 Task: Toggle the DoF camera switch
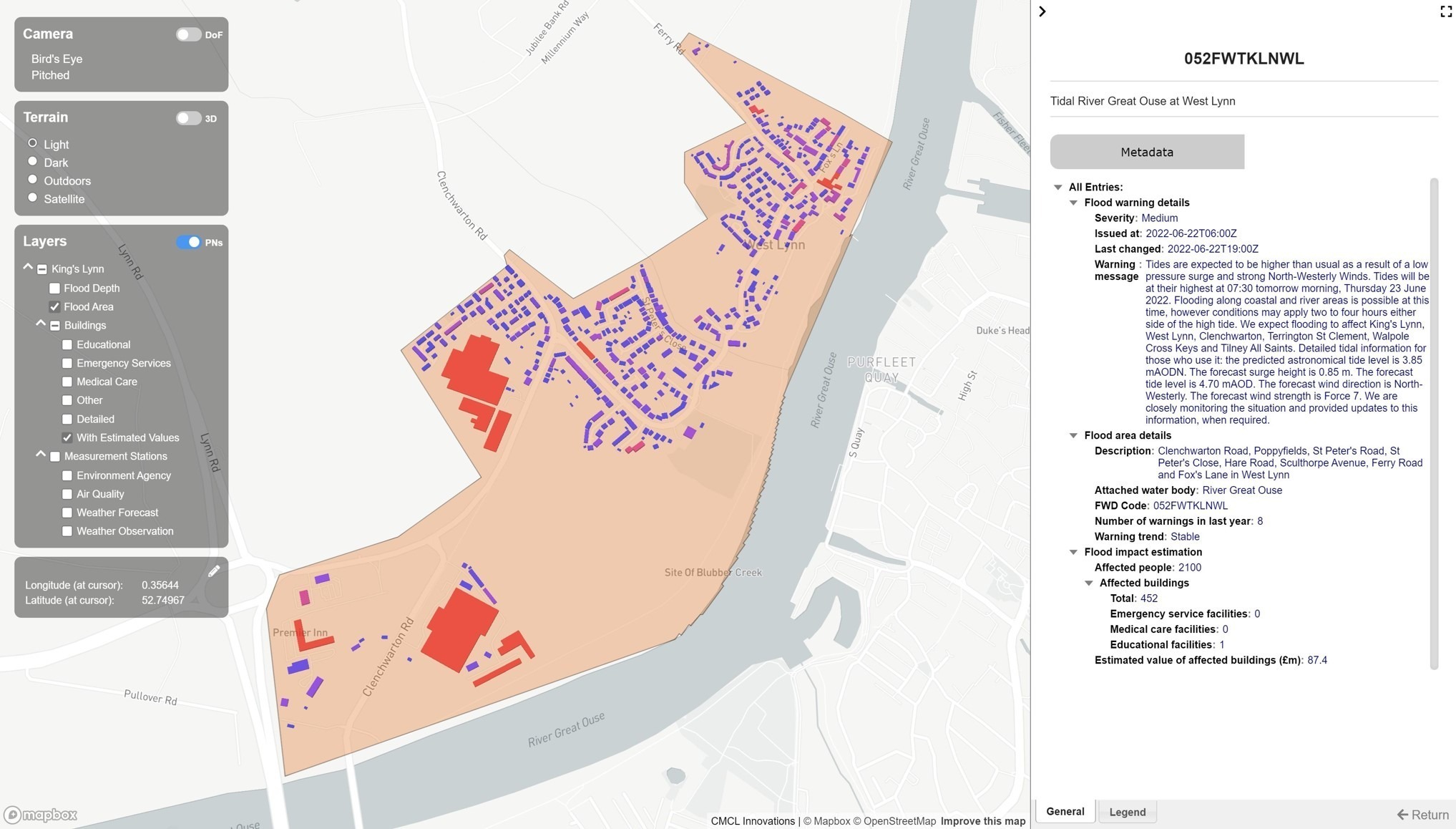pyautogui.click(x=189, y=34)
